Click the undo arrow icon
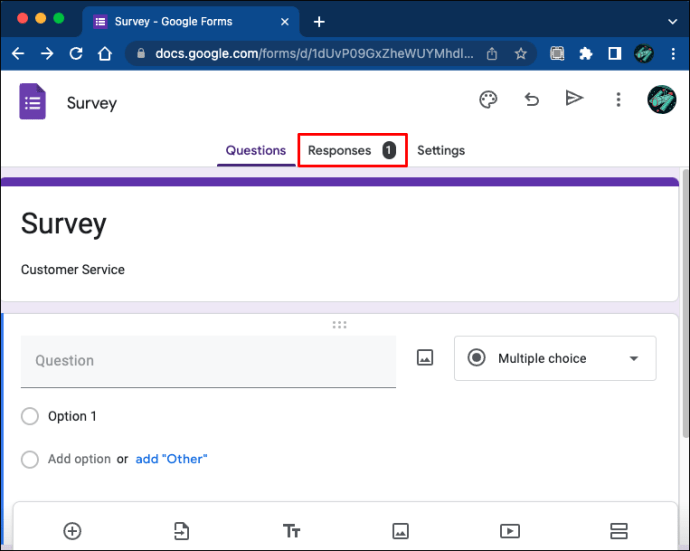The image size is (690, 551). pyautogui.click(x=532, y=99)
